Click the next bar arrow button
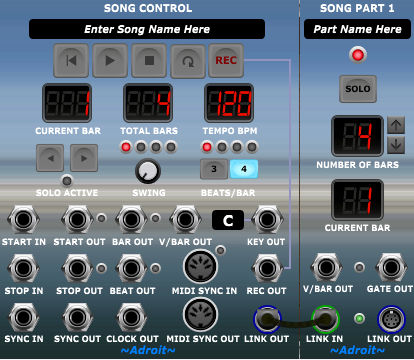Screen dimensions: 414x360 (84, 158)
